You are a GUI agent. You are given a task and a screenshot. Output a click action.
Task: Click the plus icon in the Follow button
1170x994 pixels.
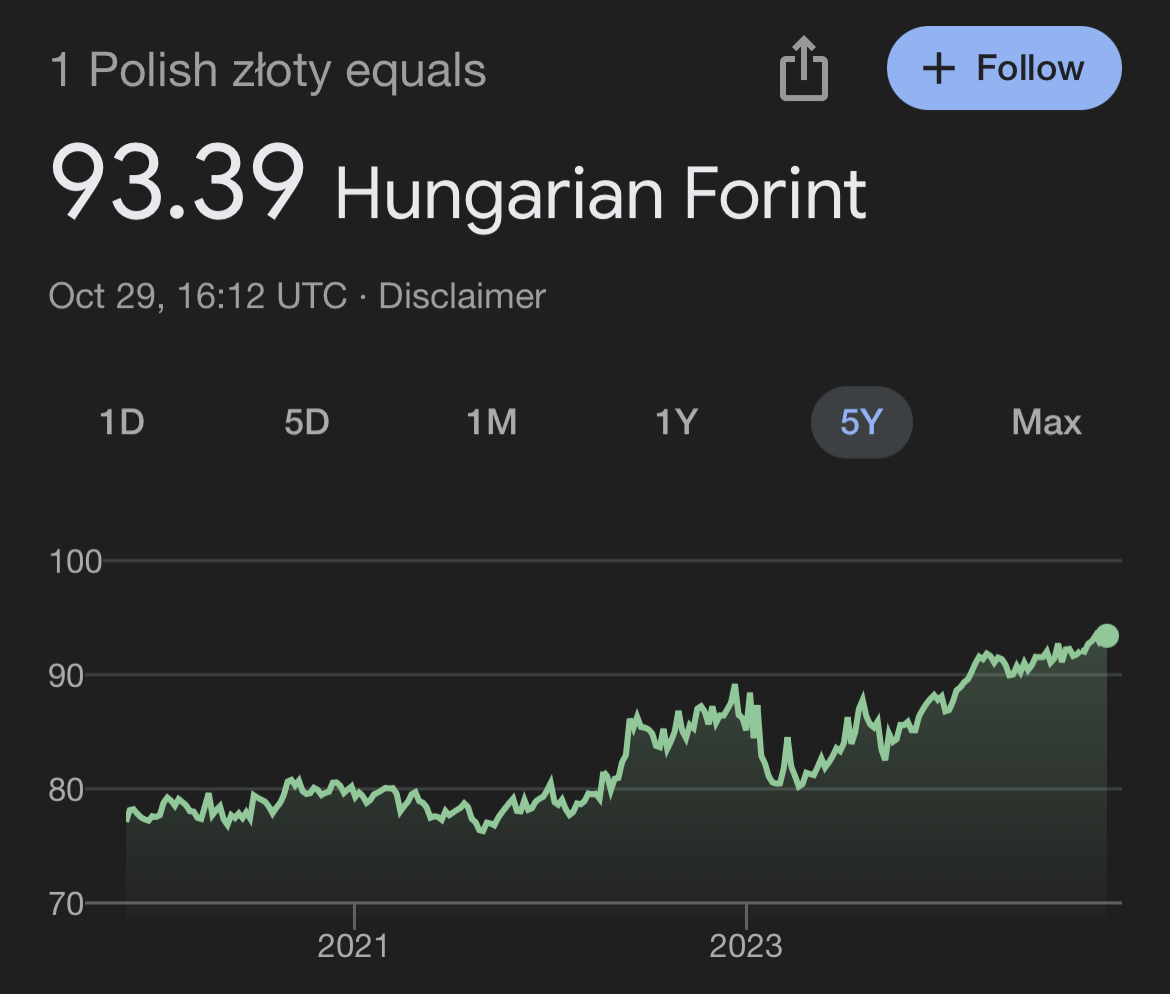[939, 69]
